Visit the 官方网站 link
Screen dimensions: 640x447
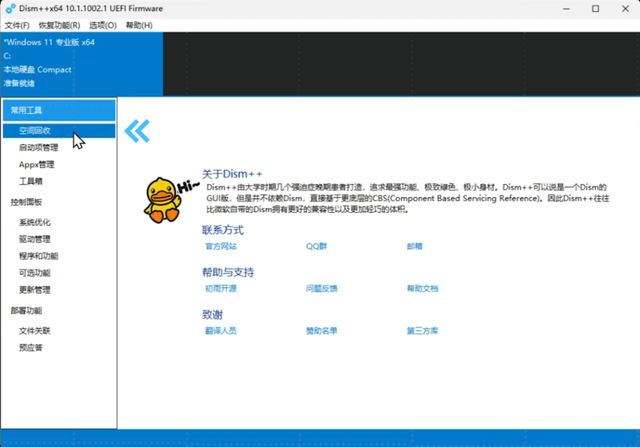pos(221,246)
